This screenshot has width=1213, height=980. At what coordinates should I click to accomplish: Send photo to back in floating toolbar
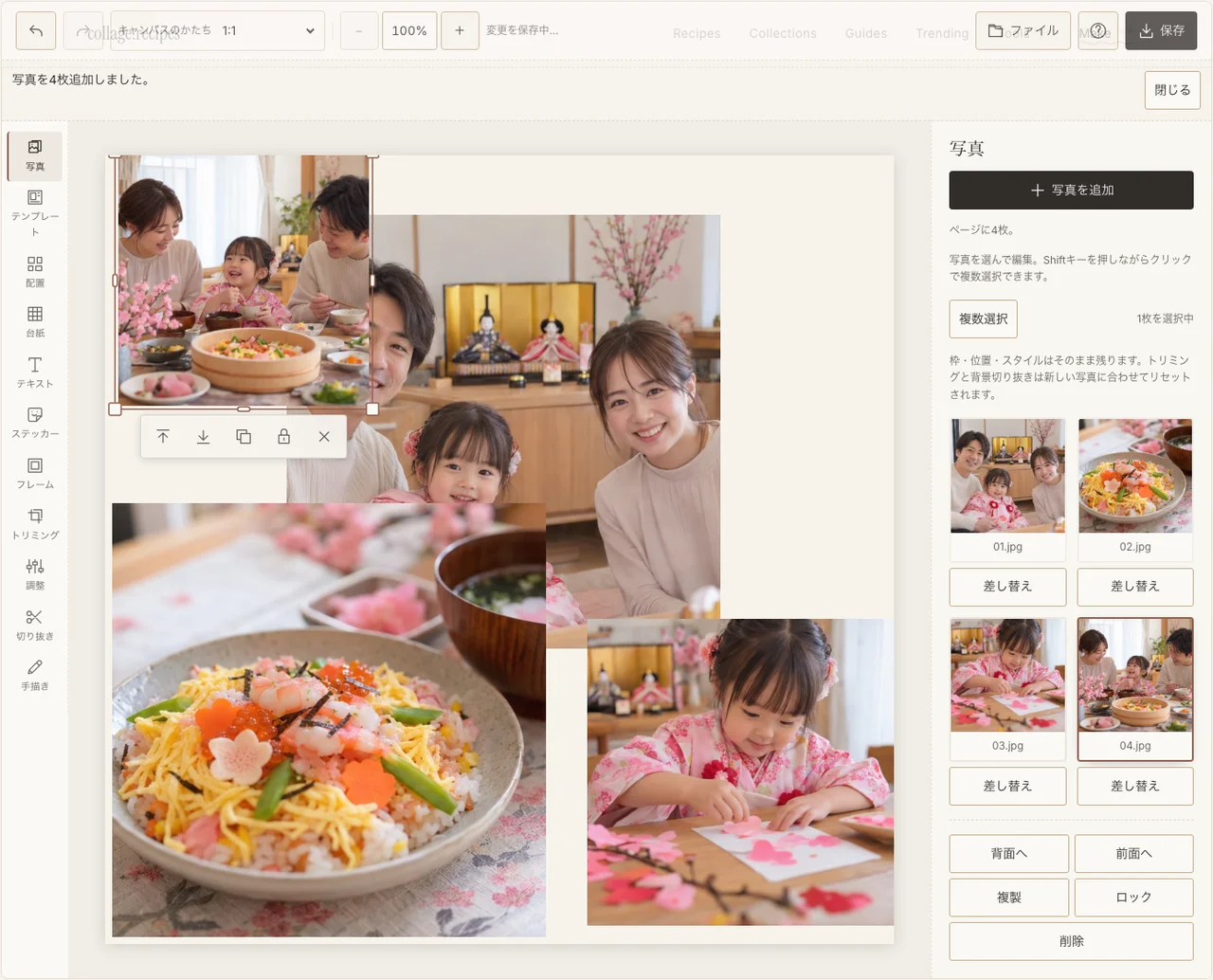pyautogui.click(x=203, y=437)
